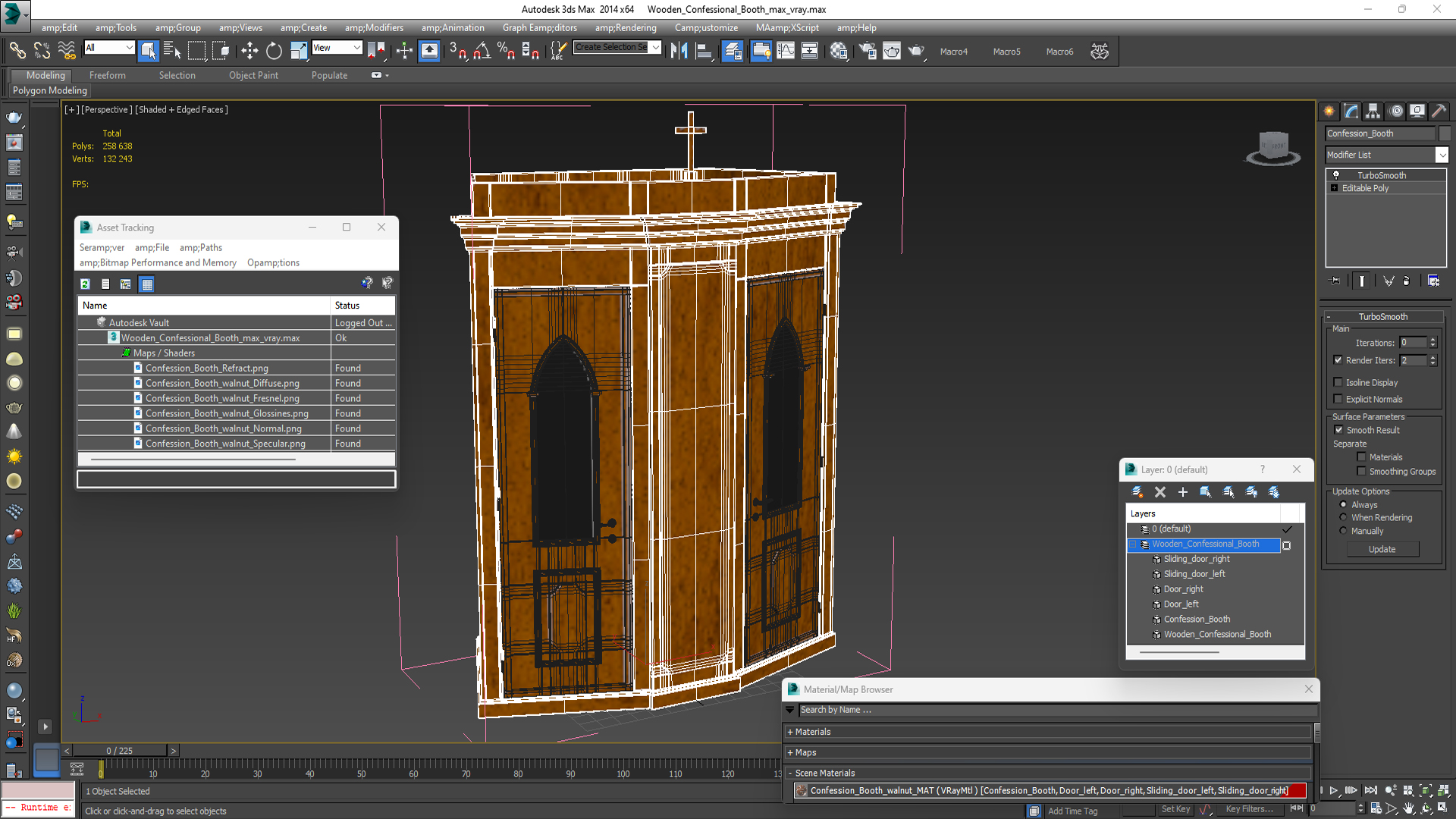Toggle the 3D Snaps button
Image resolution: width=1456 pixels, height=819 pixels.
tap(458, 51)
